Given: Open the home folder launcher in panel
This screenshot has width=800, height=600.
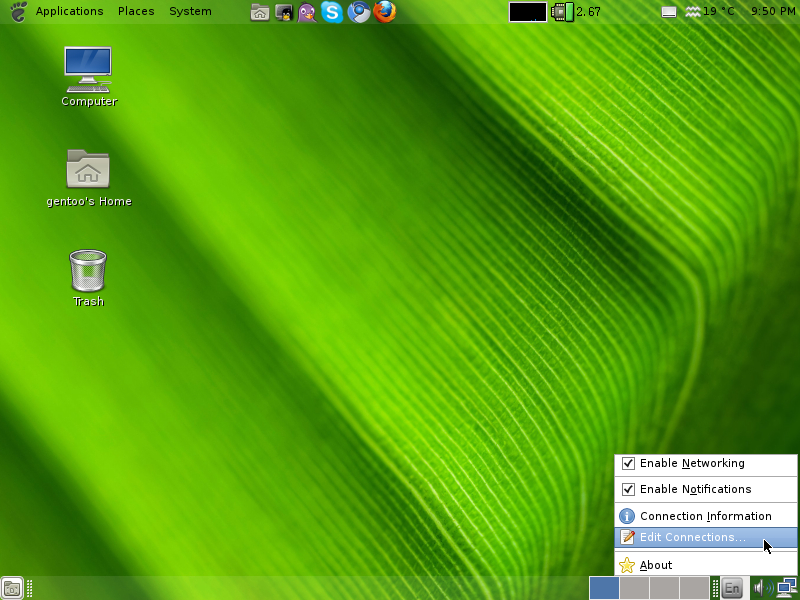Looking at the screenshot, I should click(x=259, y=12).
